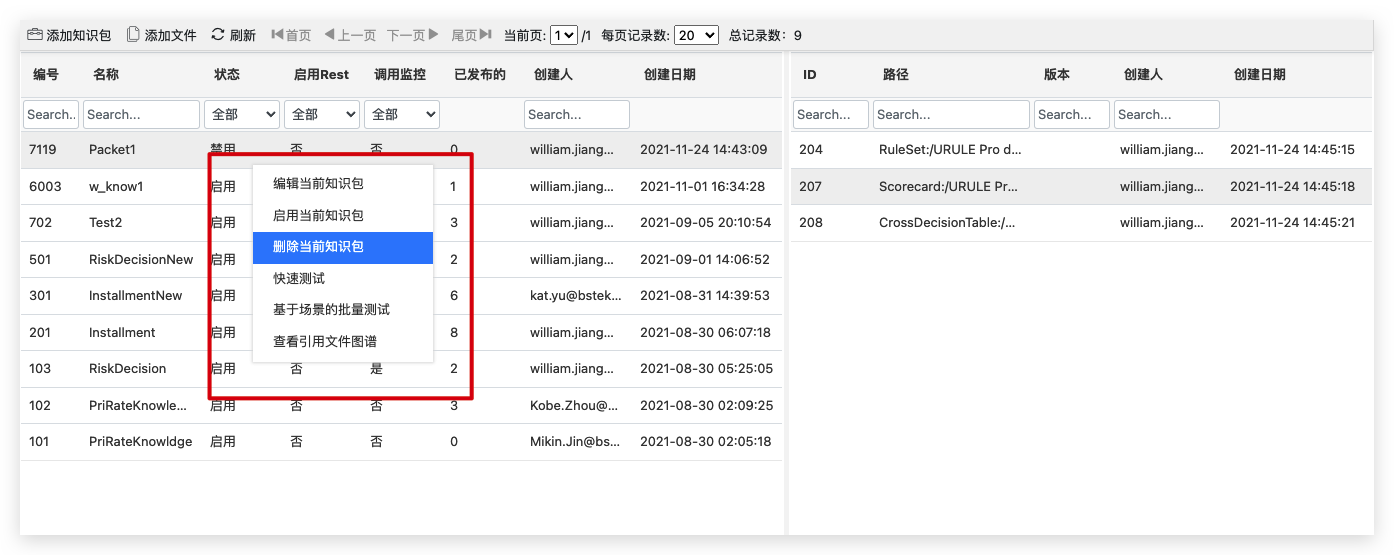Select the PriRateKnowldge row in the table
Screen dimensions: 1394x555
pos(140,442)
